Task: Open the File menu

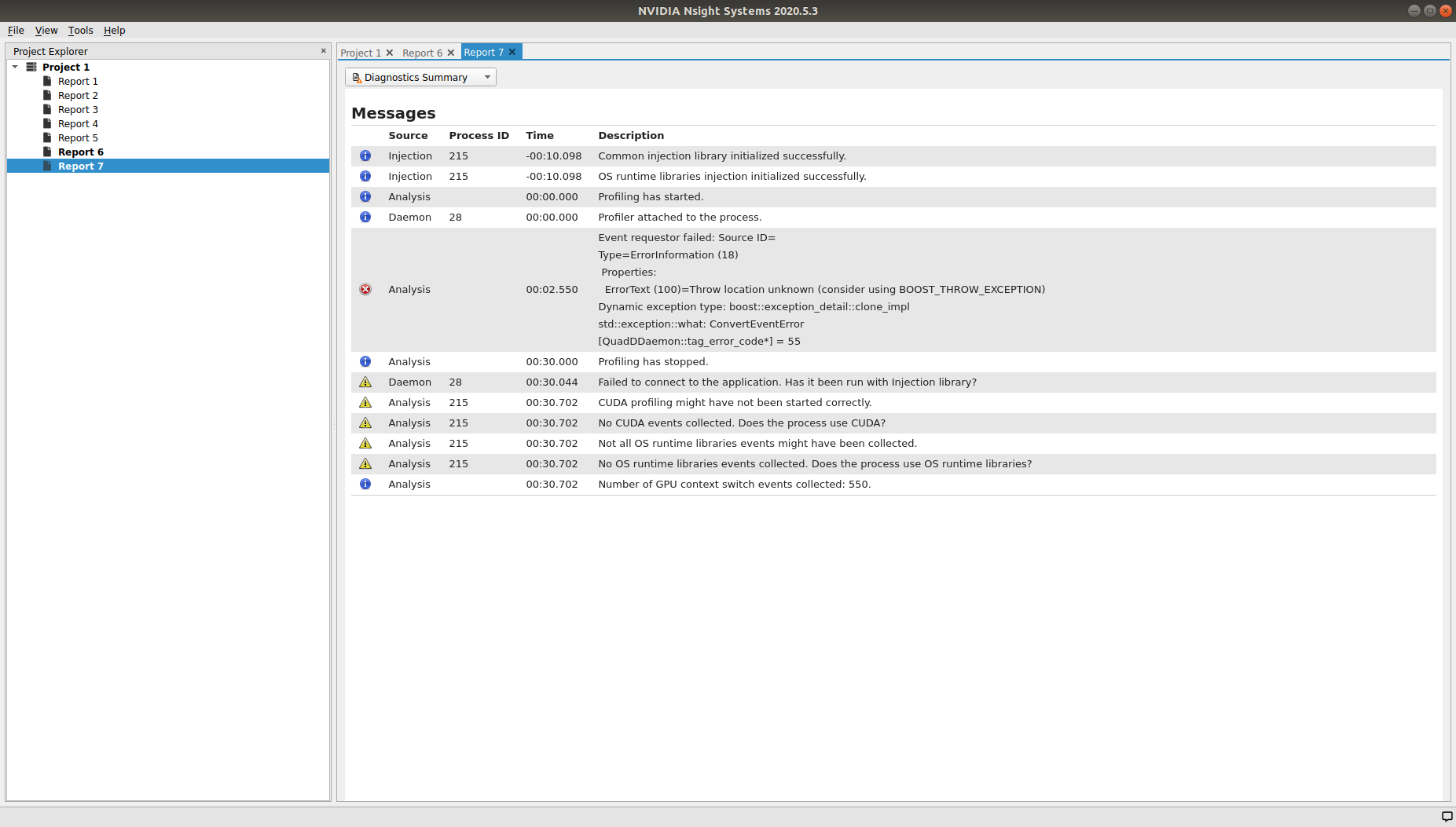Action: (x=16, y=31)
